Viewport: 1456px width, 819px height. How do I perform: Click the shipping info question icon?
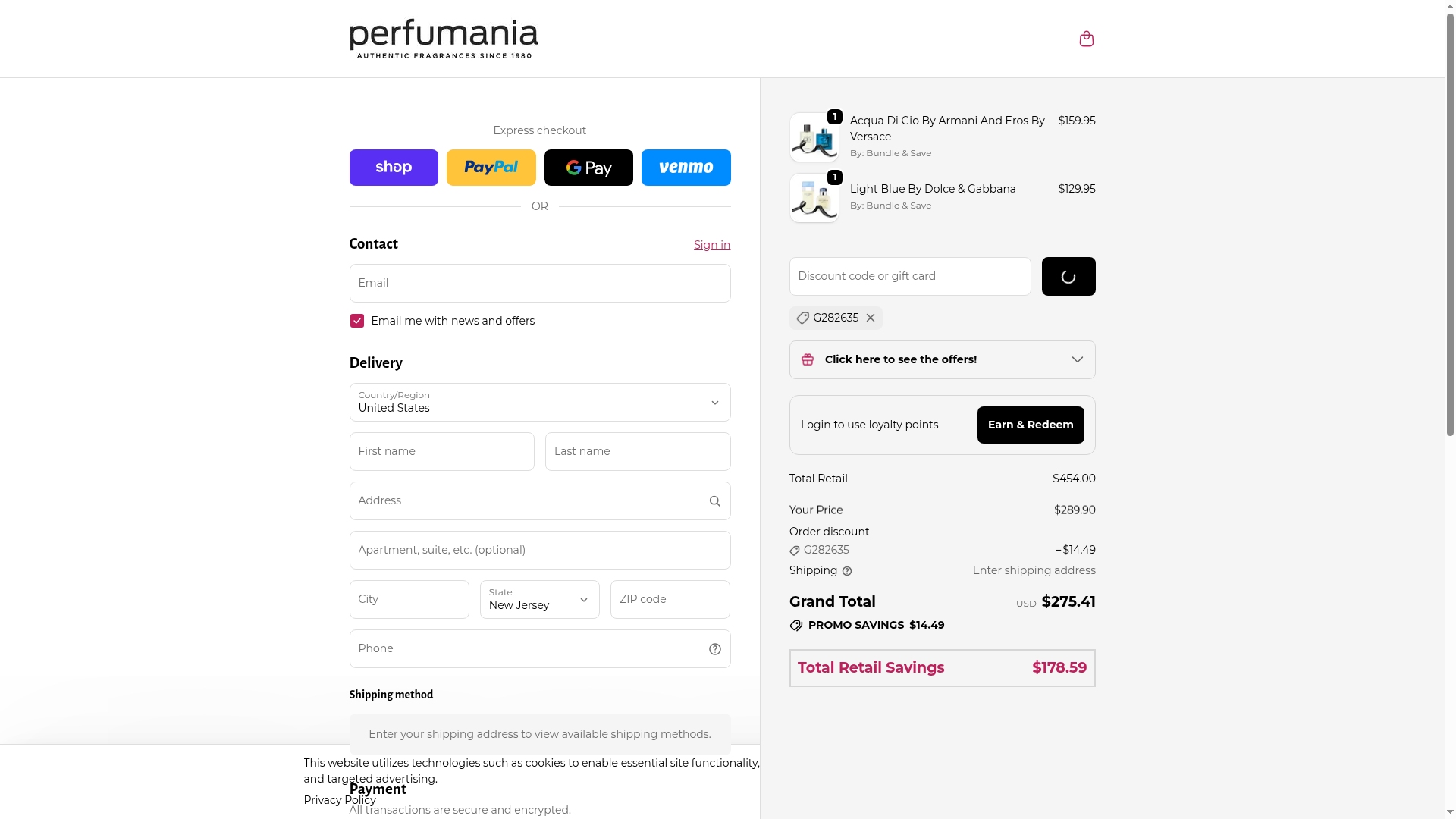pyautogui.click(x=847, y=571)
